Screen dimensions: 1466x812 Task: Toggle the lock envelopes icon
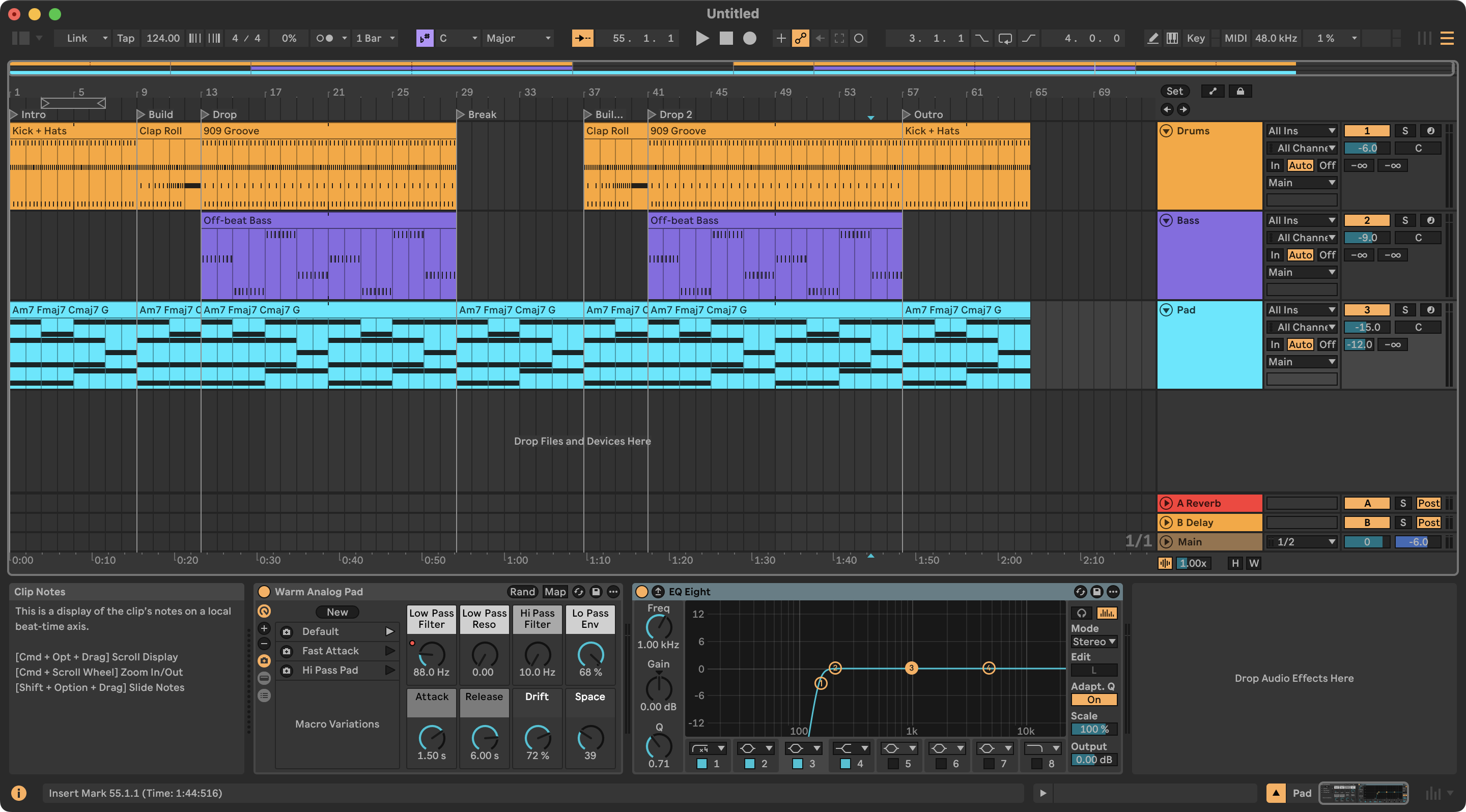pos(1240,91)
